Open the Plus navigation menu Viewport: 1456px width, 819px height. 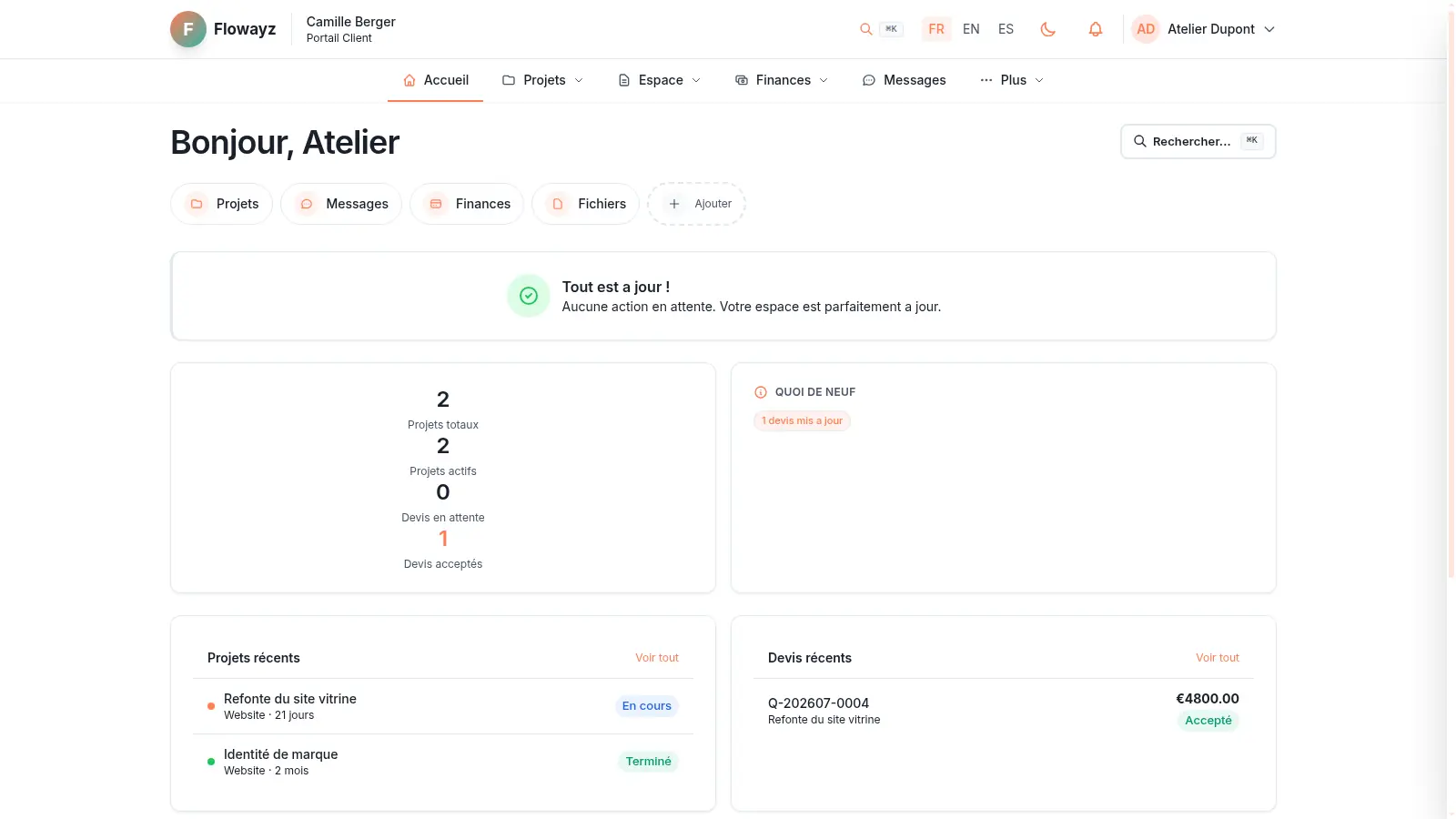tap(1011, 80)
